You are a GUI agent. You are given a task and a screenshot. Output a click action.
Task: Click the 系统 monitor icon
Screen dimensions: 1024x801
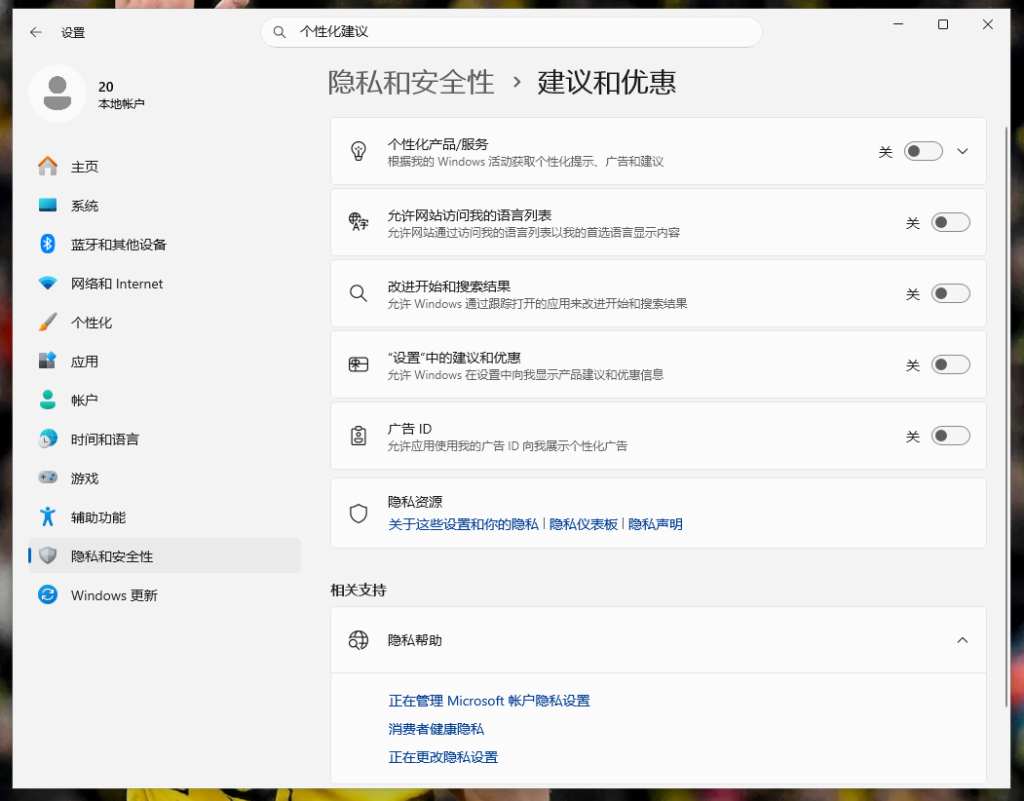(x=48, y=206)
